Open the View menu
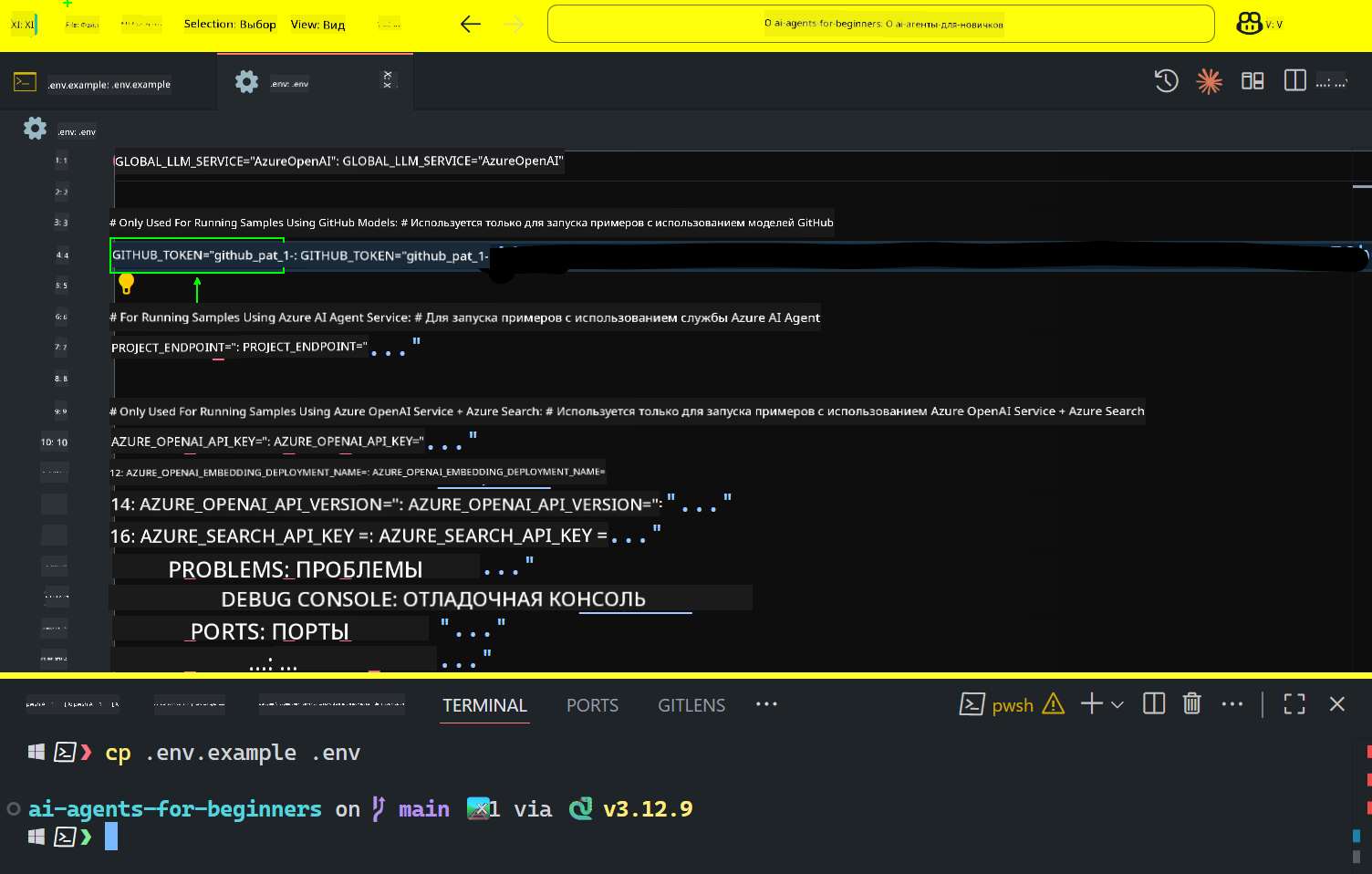Image resolution: width=1372 pixels, height=874 pixels. click(x=317, y=25)
